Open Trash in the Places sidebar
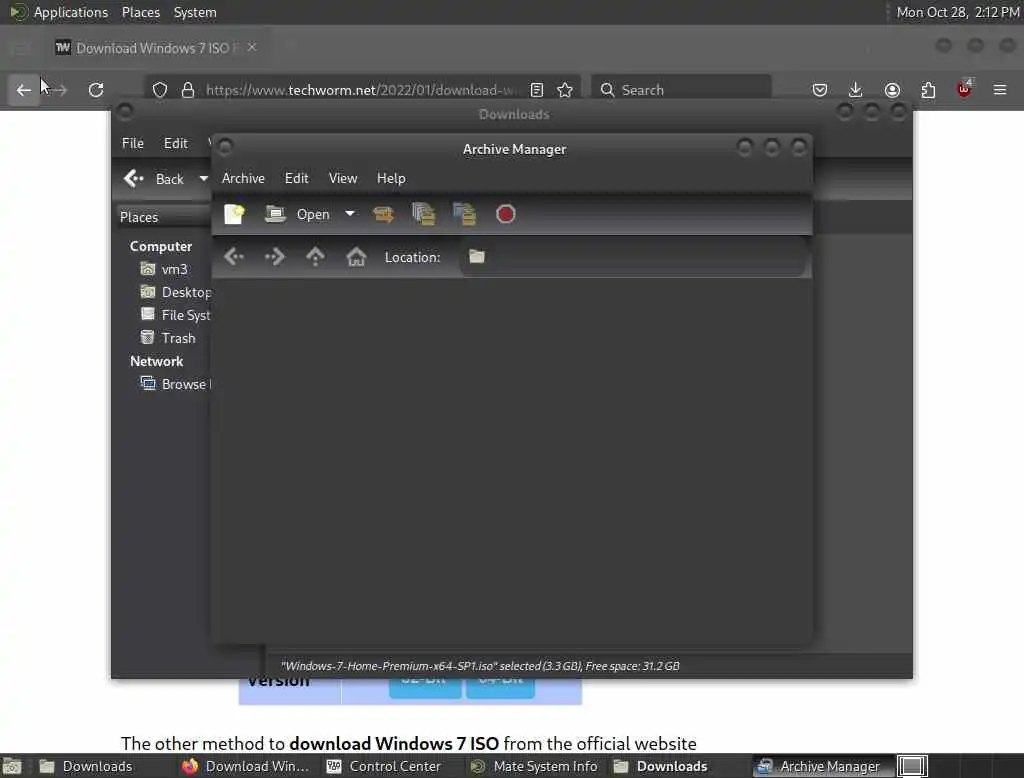This screenshot has height=778, width=1024. (168, 338)
